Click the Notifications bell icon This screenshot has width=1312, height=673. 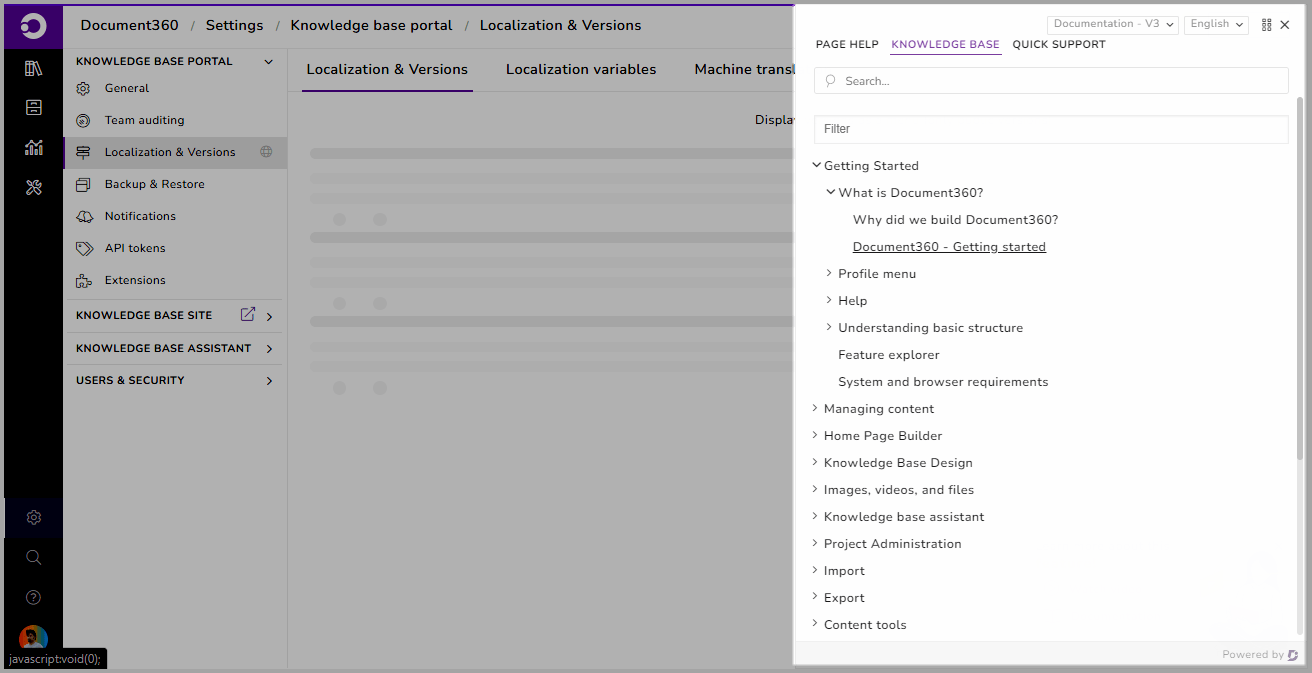(x=84, y=216)
